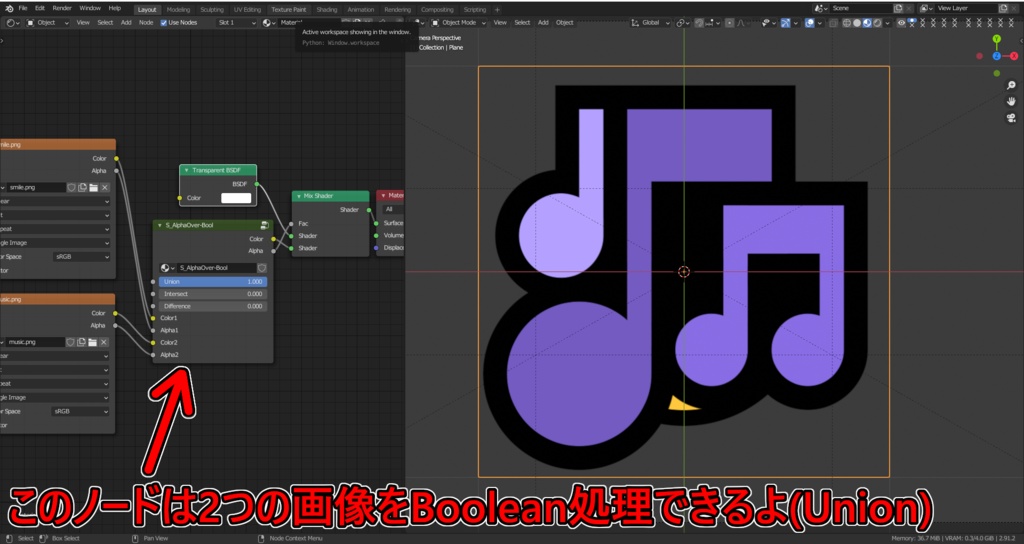Switch to the Modeling workspace tab
This screenshot has width=1024, height=544.
[178, 10]
